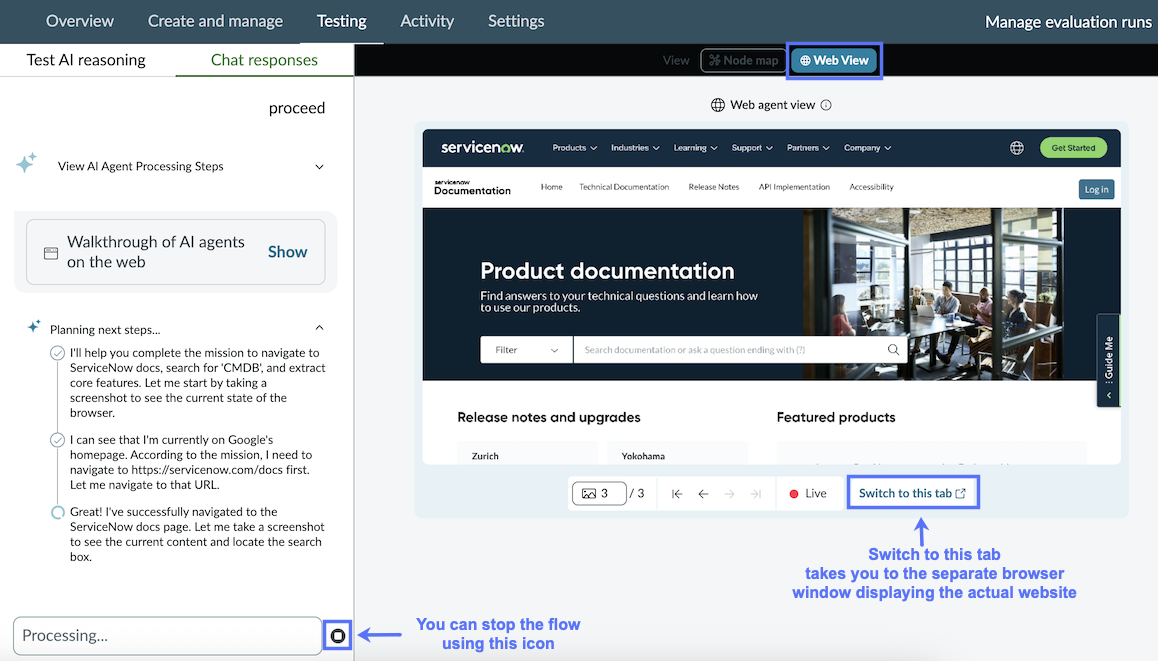Open the Activity tab
This screenshot has height=661, width=1158.
click(427, 21)
